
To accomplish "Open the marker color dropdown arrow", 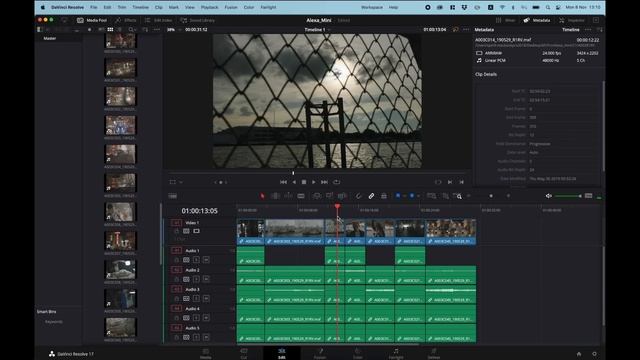I will click(x=418, y=196).
